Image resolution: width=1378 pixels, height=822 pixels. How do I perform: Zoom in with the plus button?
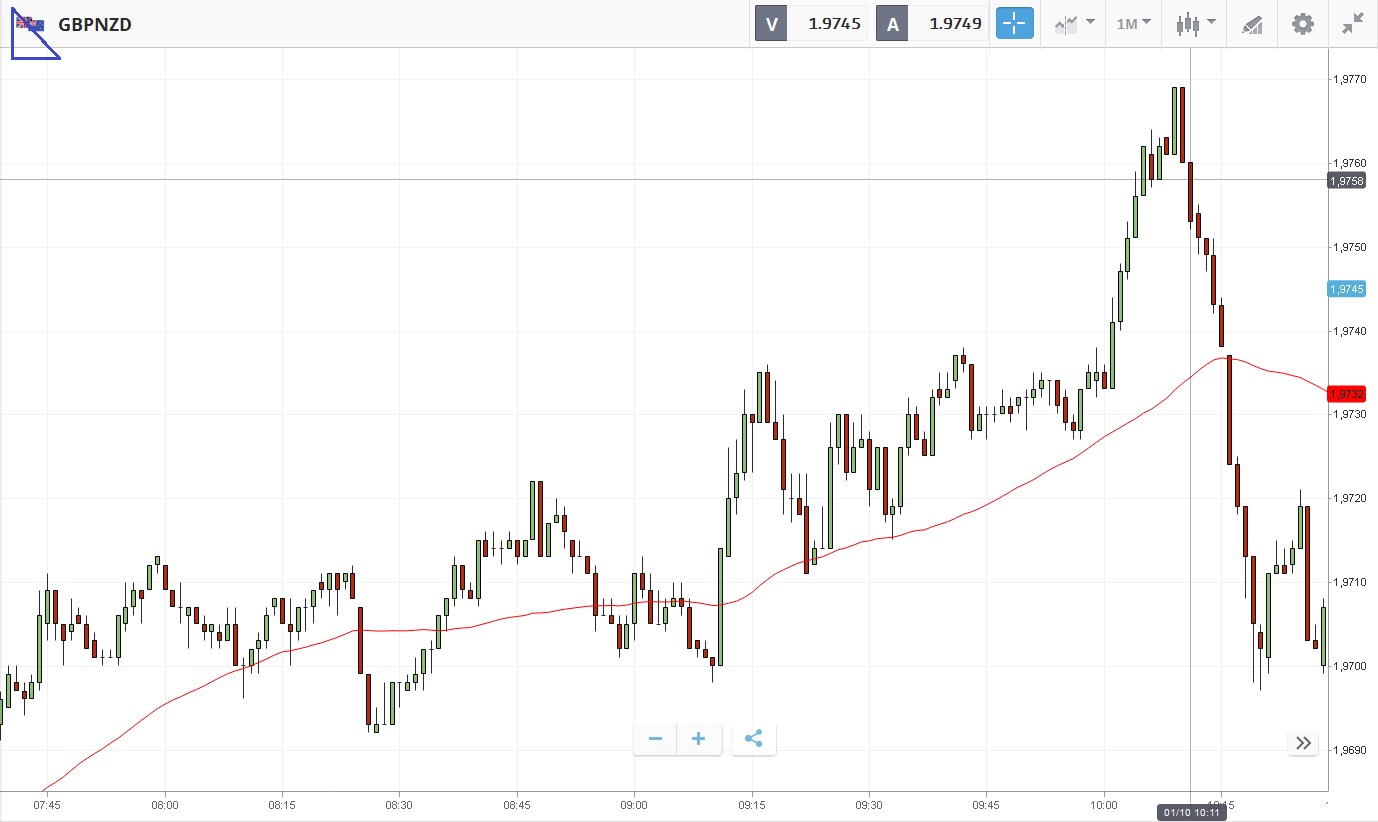(699, 739)
